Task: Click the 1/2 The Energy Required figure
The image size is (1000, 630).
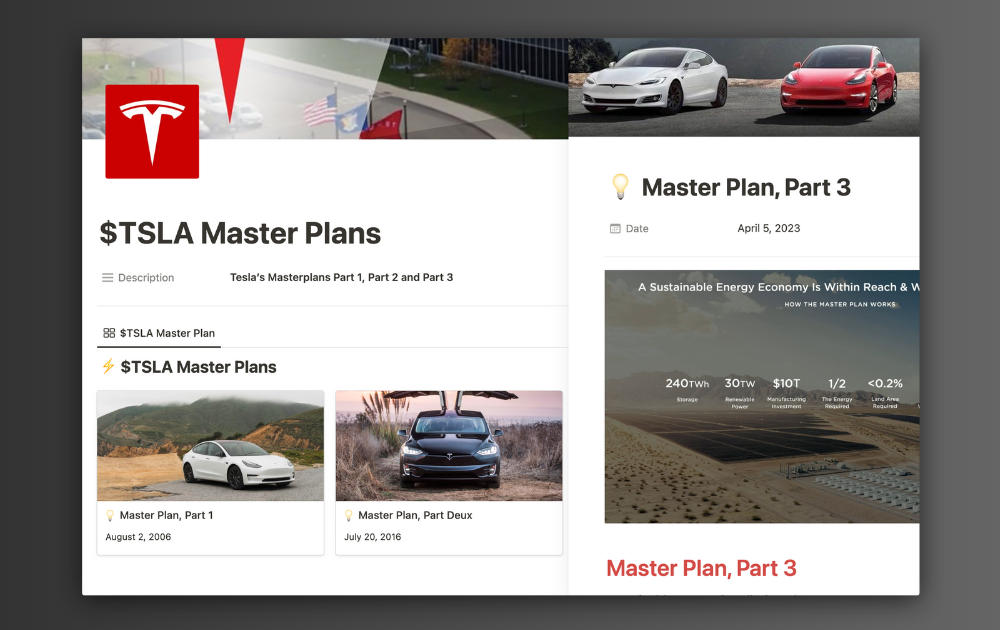Action: (837, 392)
